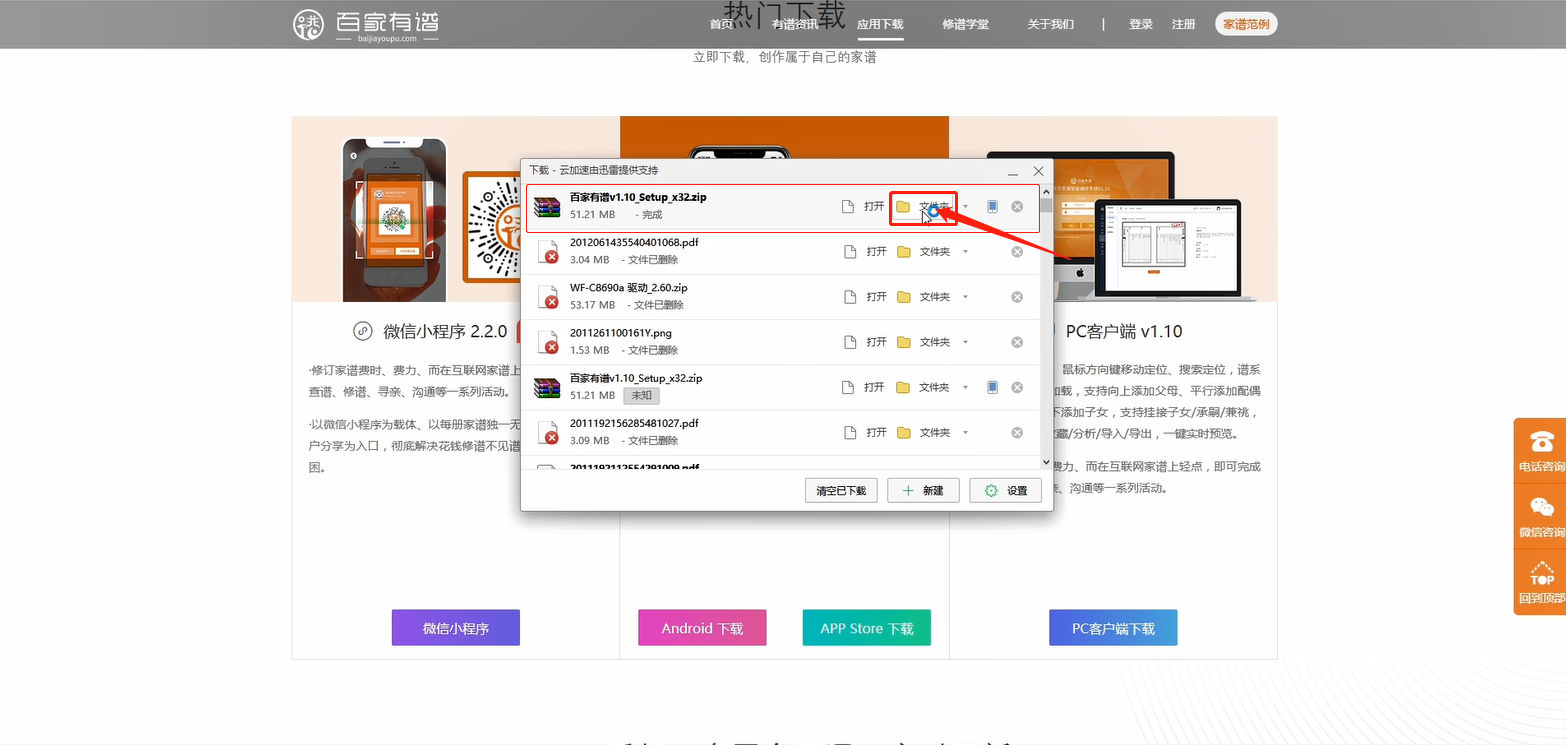The height and width of the screenshot is (745, 1566).
Task: Open the 修谱学堂 navigation item
Action: [965, 24]
